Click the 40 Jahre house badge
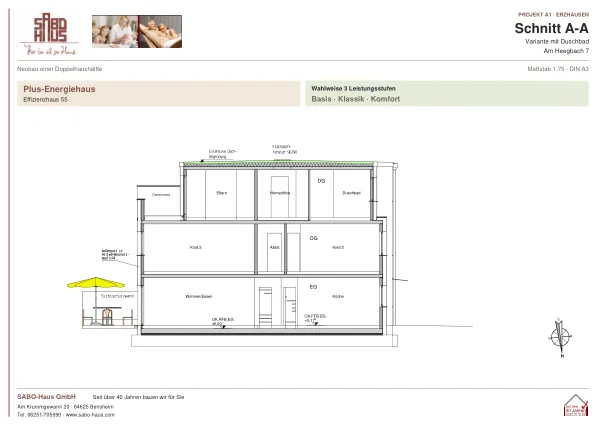The width and height of the screenshot is (600, 425). pos(576,405)
